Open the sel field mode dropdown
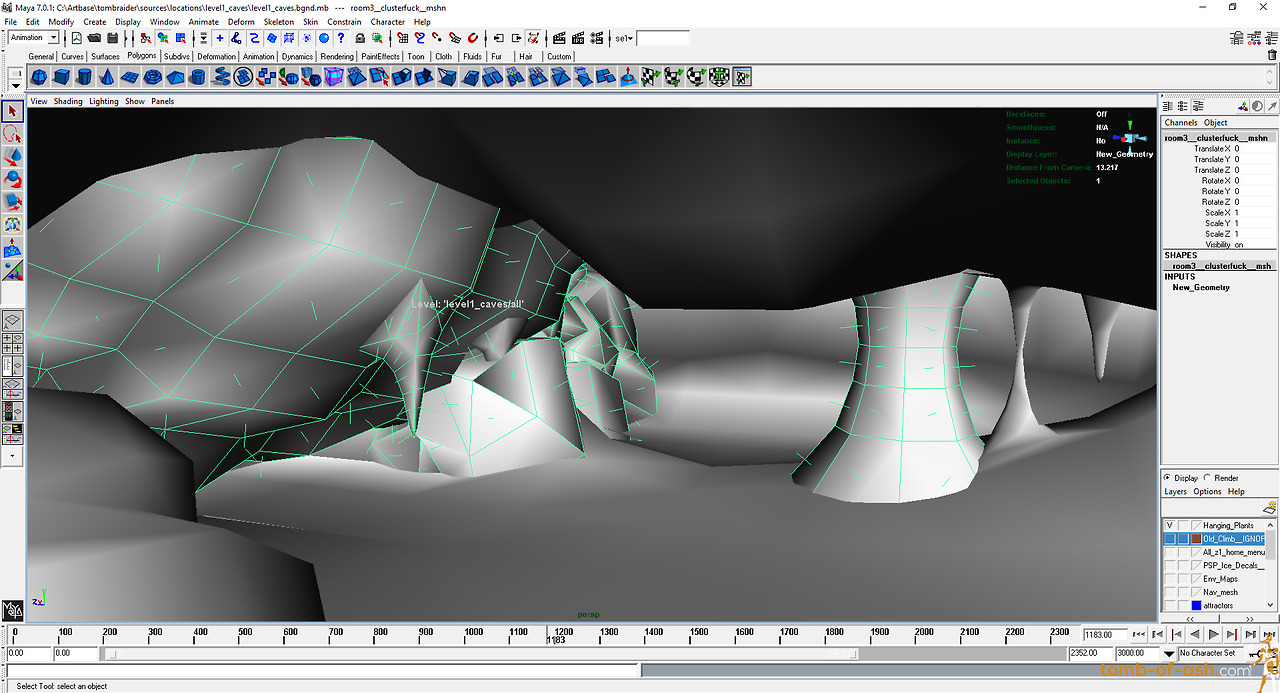 click(x=624, y=38)
